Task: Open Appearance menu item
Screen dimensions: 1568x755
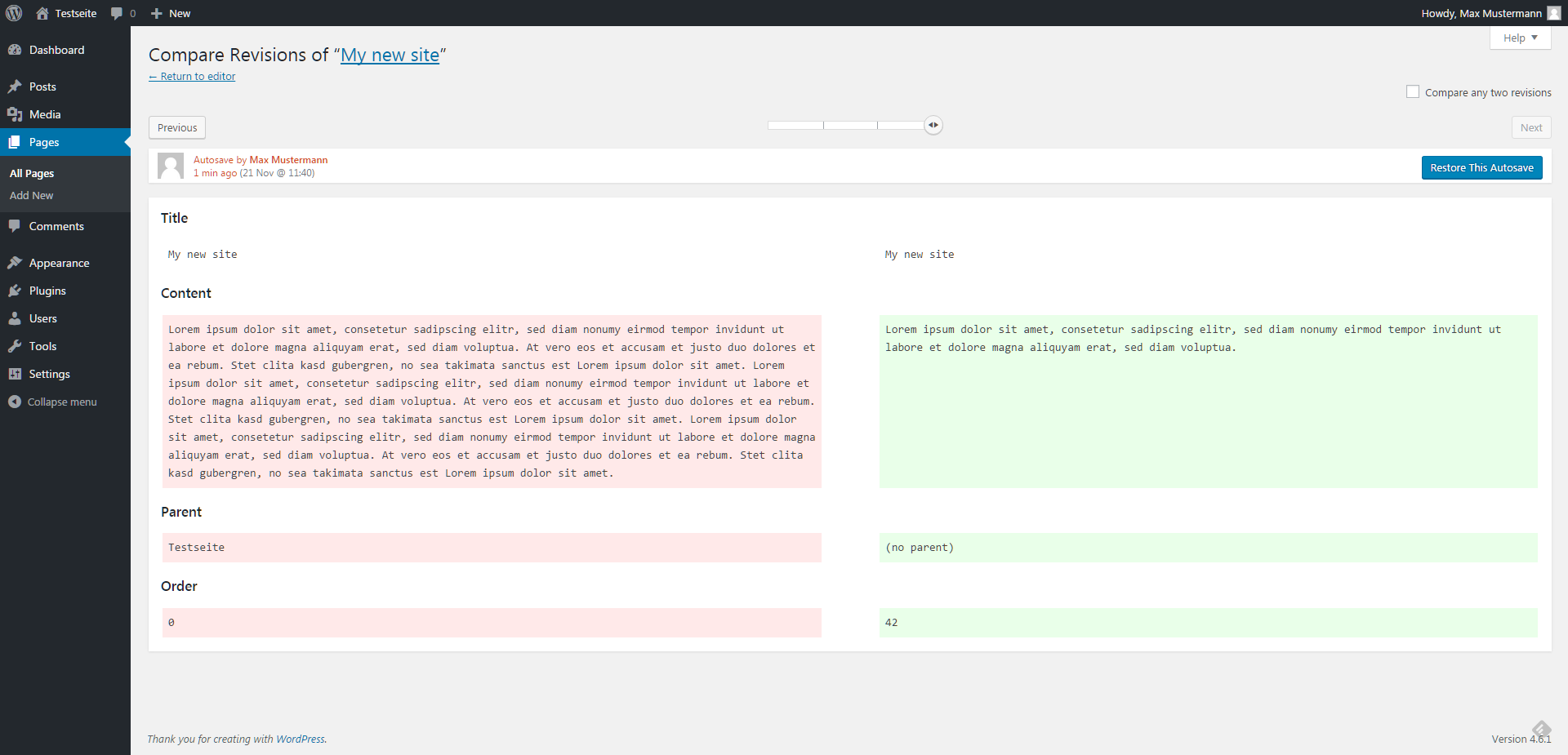Action: tap(65, 263)
